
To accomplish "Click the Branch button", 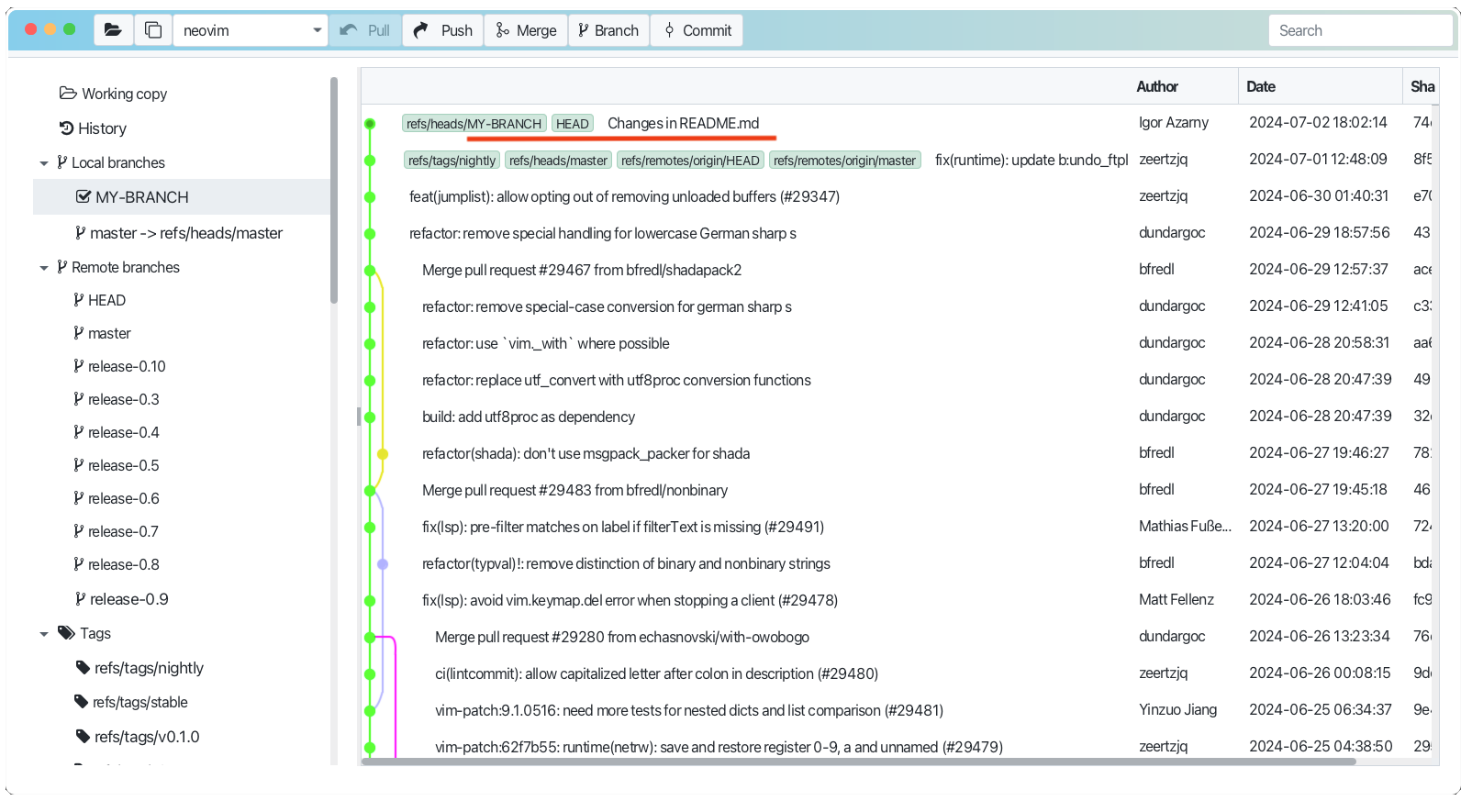I will pyautogui.click(x=608, y=30).
